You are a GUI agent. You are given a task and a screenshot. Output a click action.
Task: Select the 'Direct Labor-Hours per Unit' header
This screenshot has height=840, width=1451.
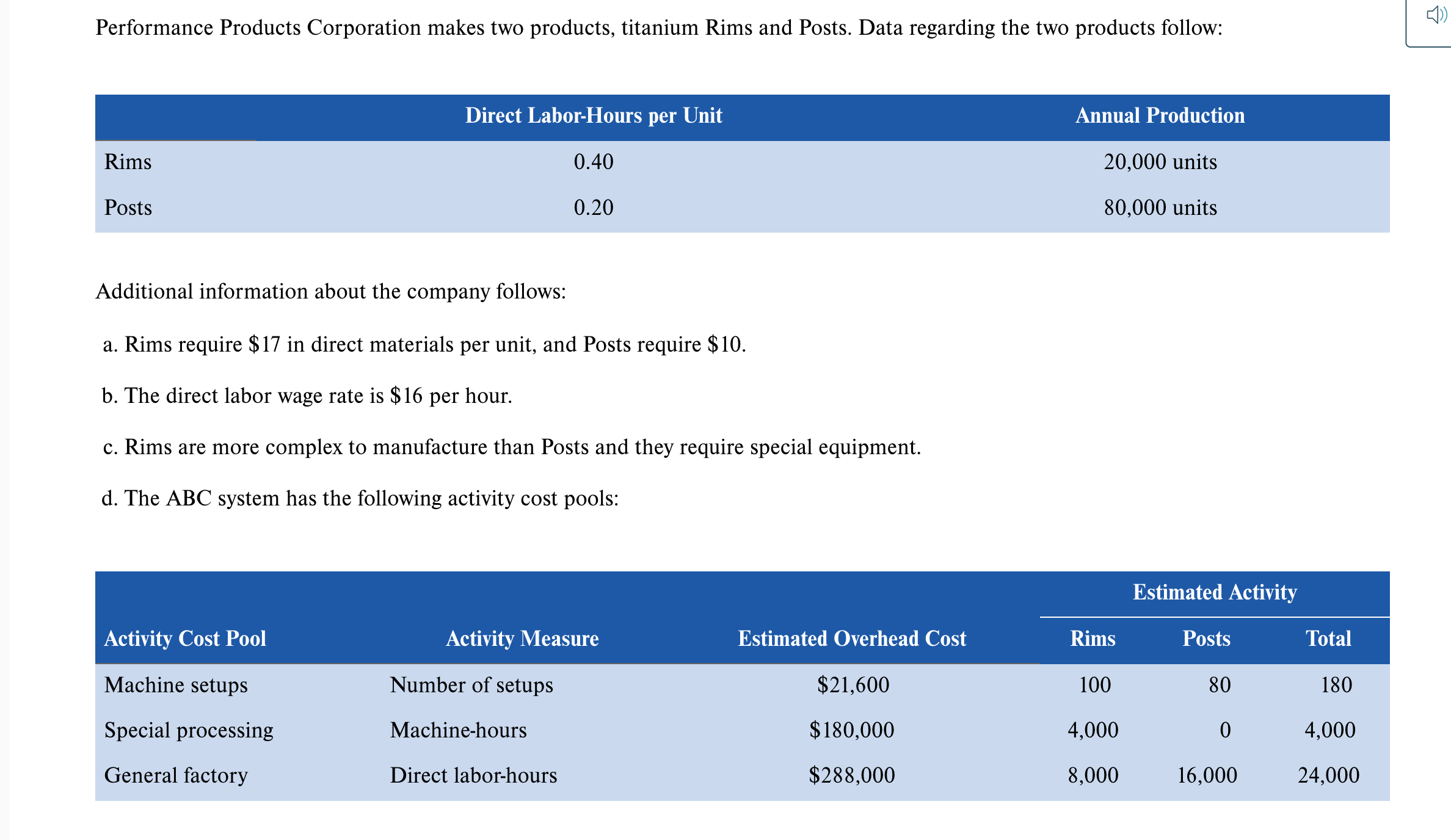[x=594, y=115]
